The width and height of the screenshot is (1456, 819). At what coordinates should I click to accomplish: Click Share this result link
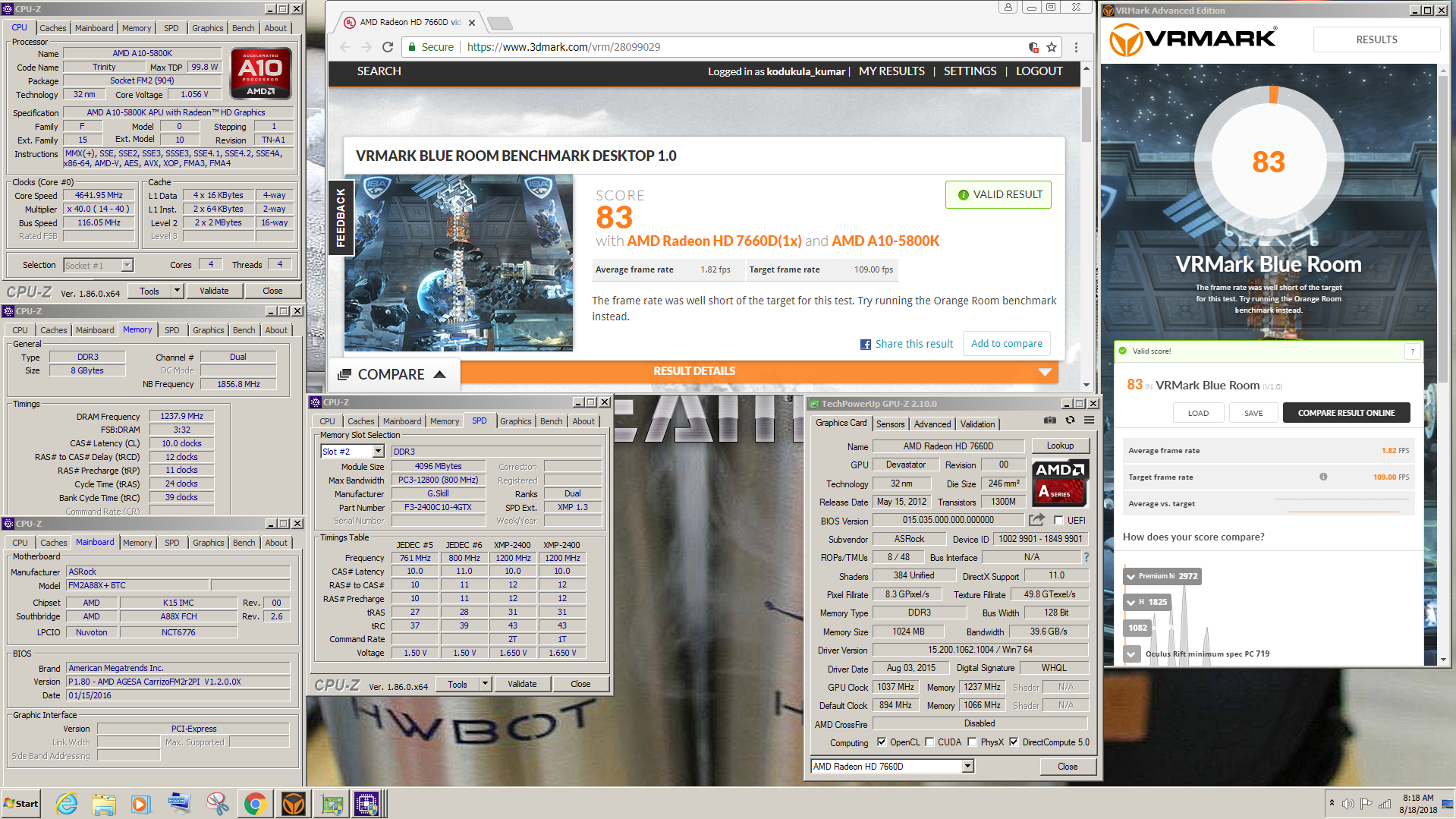click(x=914, y=344)
